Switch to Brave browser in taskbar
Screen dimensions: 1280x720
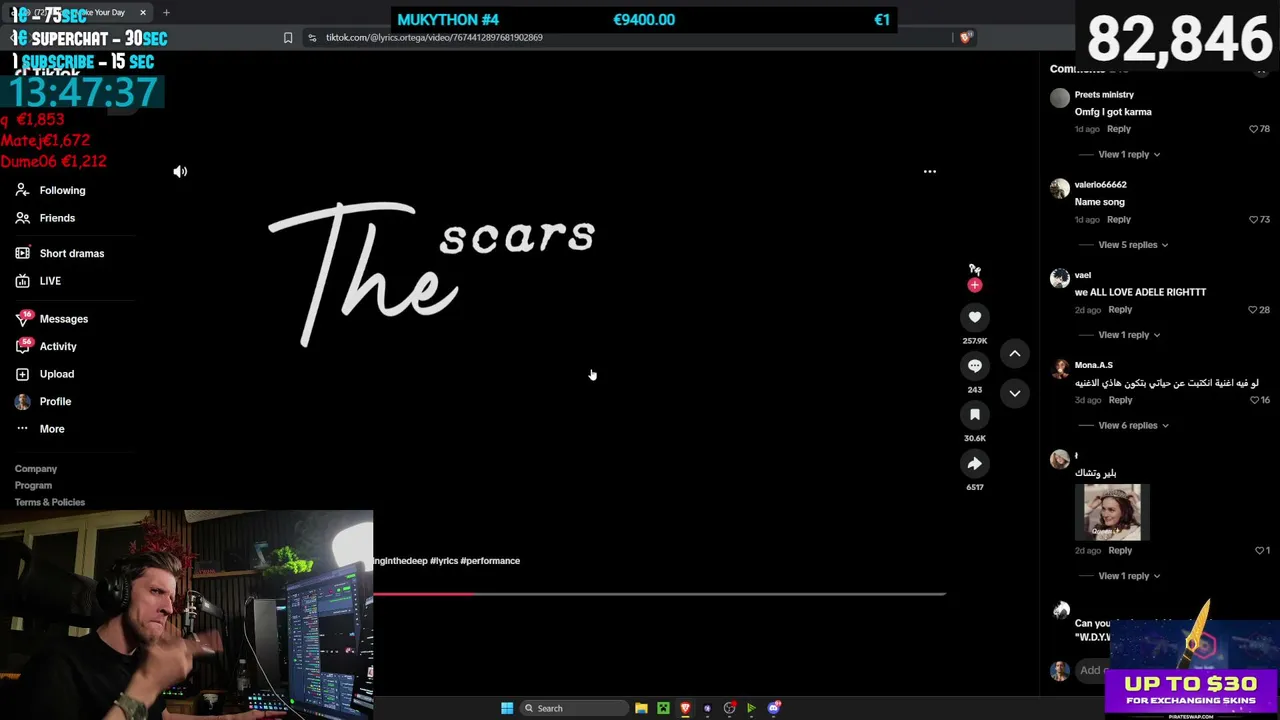click(685, 708)
